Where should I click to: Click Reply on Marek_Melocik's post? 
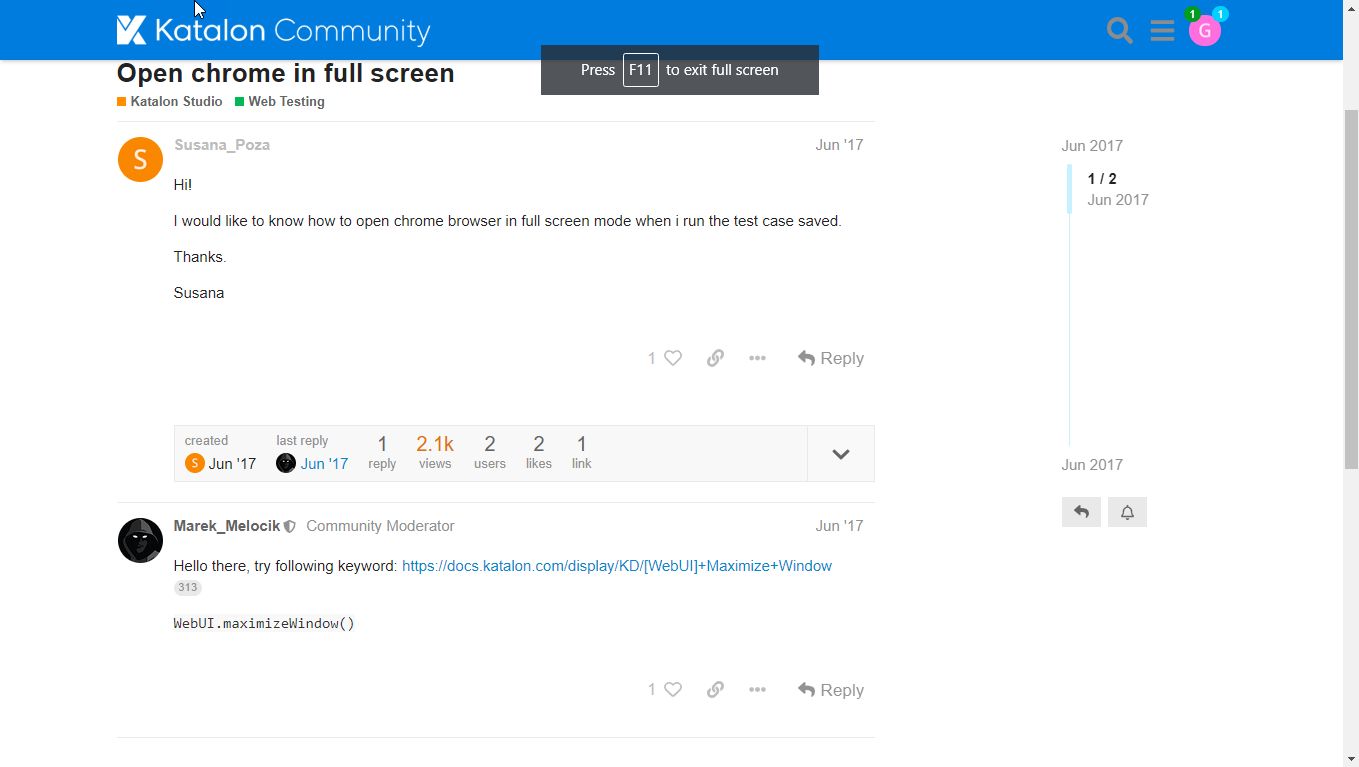831,690
